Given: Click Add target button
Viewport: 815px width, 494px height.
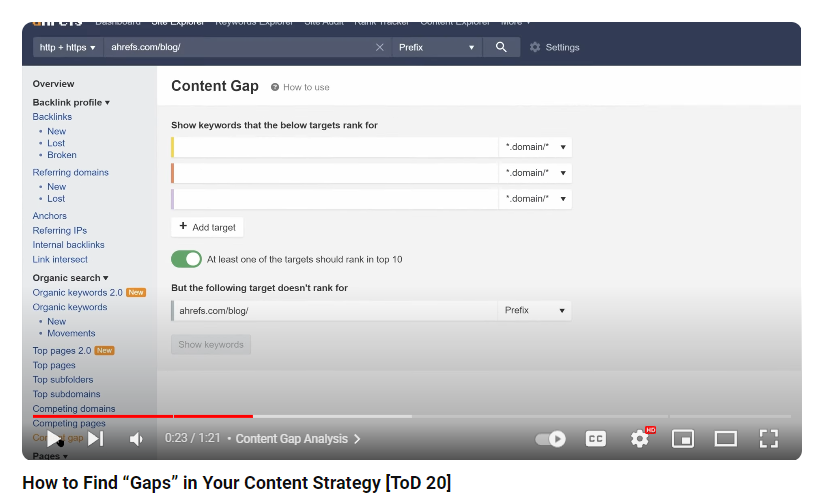Looking at the screenshot, I should point(207,227).
